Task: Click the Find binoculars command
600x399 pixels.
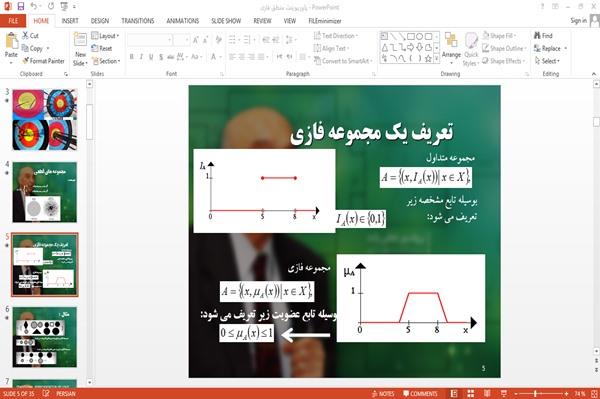Action: point(543,36)
